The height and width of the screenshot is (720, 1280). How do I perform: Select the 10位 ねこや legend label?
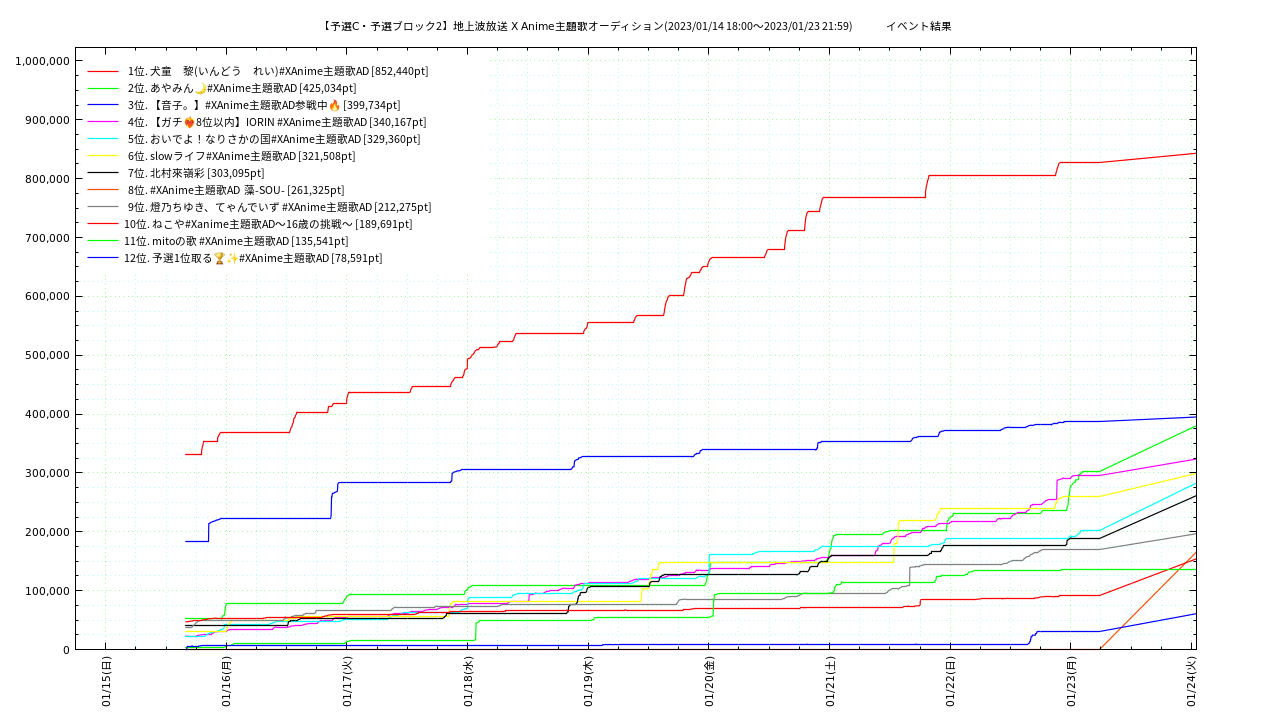[x=267, y=224]
